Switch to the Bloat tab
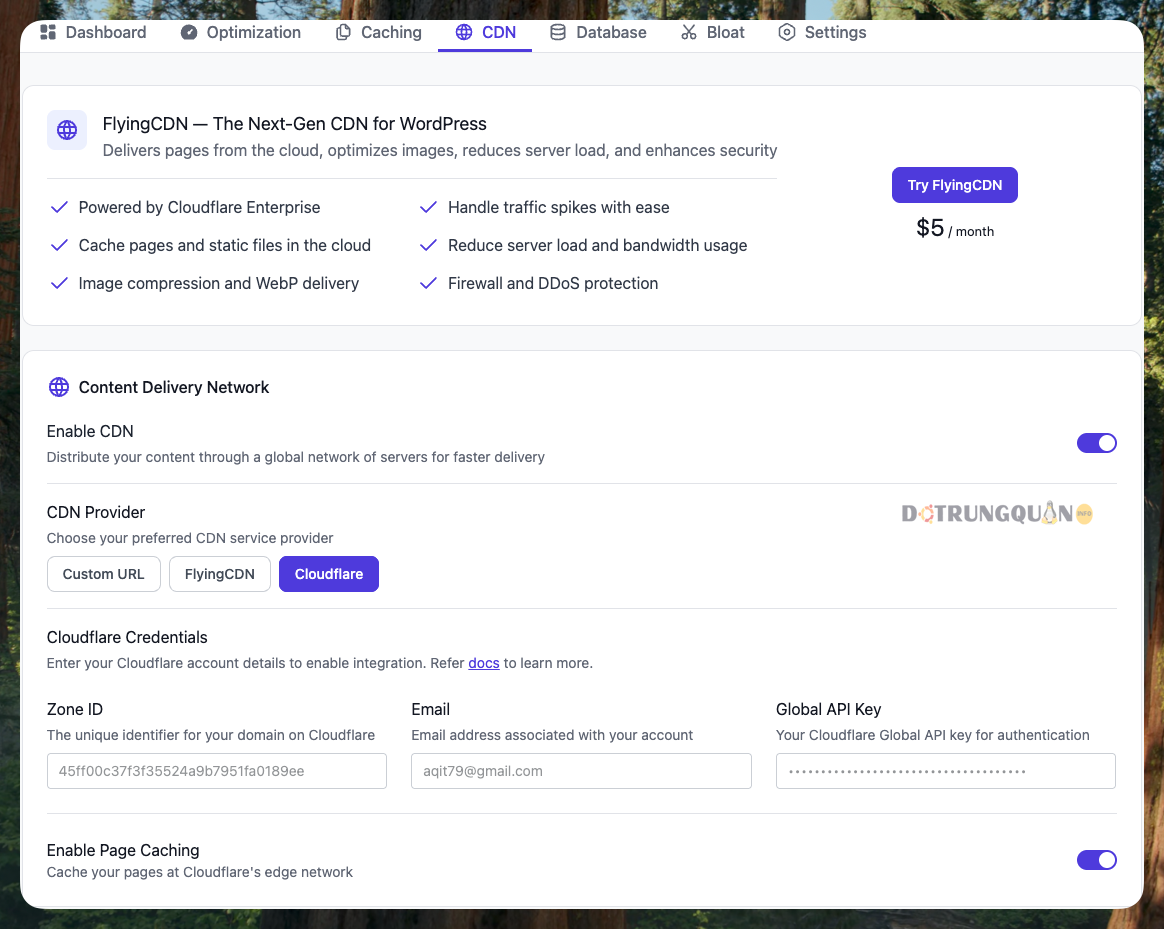 713,32
